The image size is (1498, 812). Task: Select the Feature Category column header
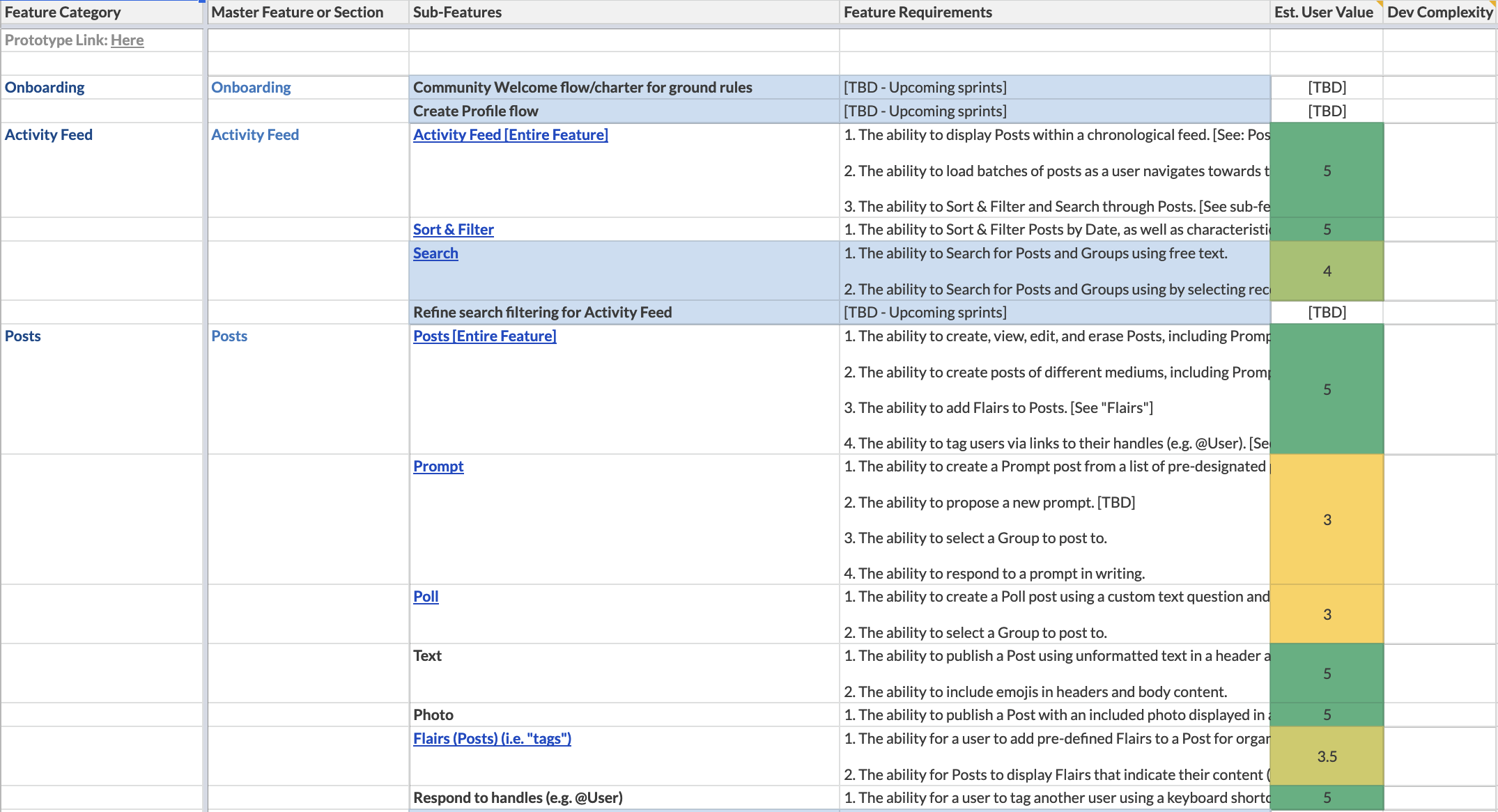coord(101,12)
